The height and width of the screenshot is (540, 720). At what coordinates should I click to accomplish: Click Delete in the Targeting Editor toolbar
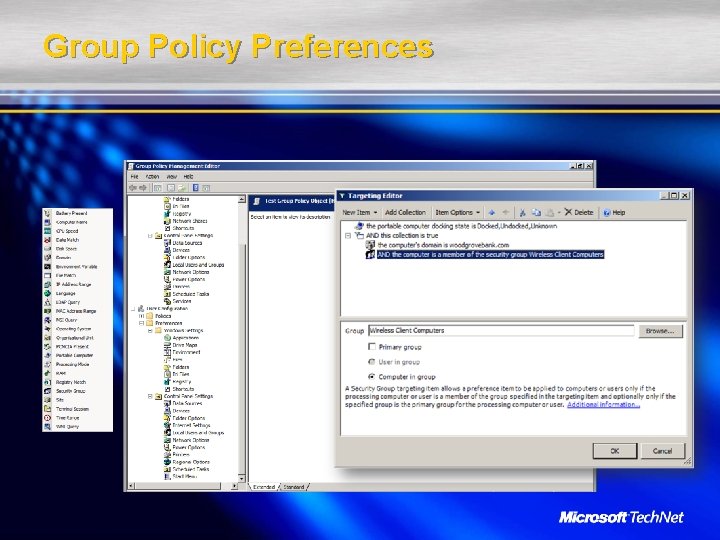click(x=579, y=212)
